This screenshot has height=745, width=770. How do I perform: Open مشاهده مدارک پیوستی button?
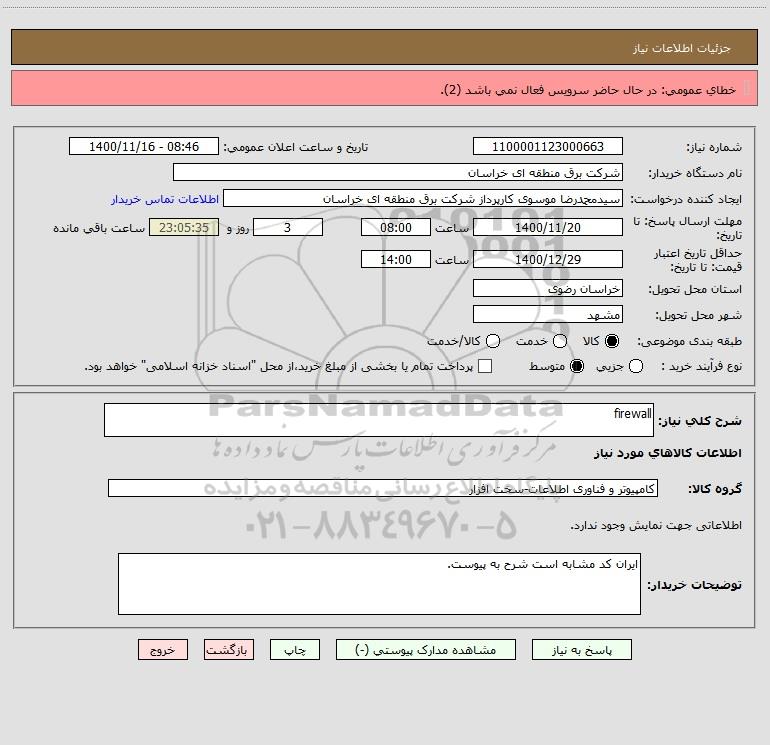(x=426, y=650)
